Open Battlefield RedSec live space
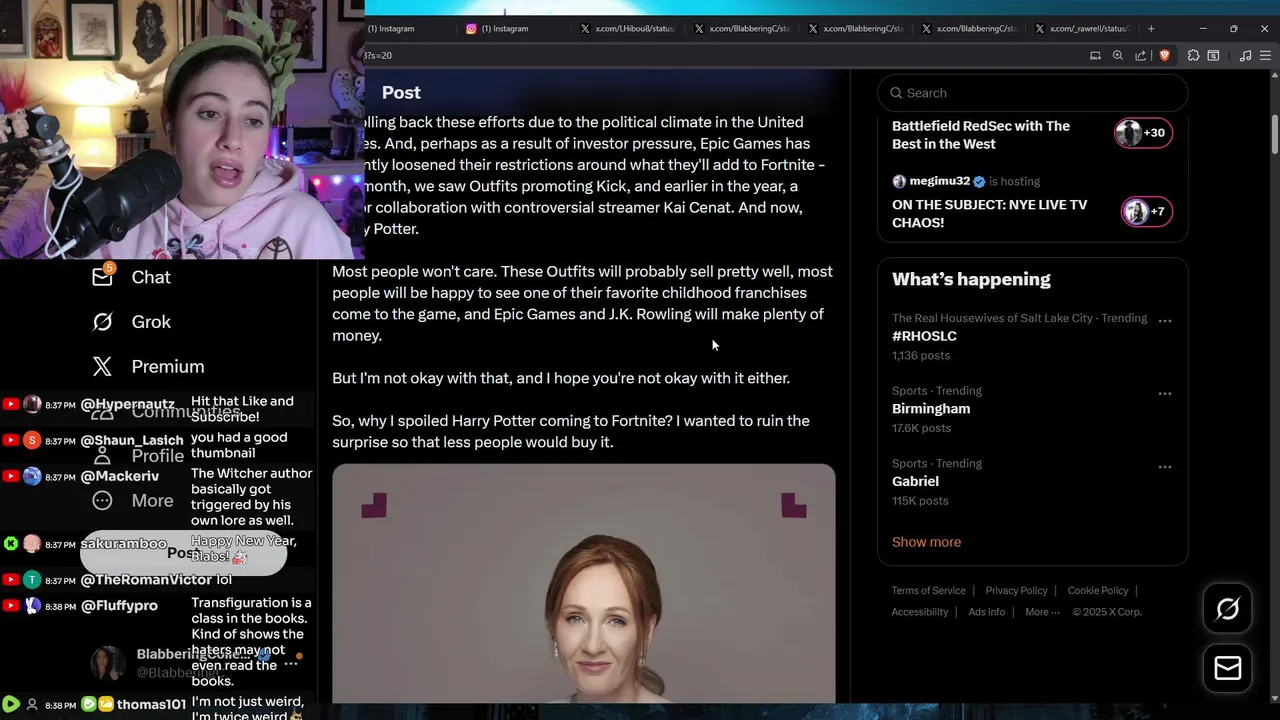Screen dimensions: 1280x720 pos(981,135)
